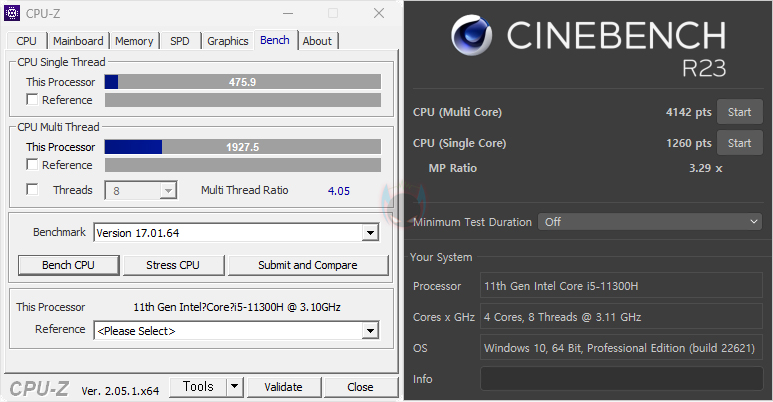Screen dimensions: 773x402
Task: Open the Threads count dropdown
Action: (x=141, y=190)
